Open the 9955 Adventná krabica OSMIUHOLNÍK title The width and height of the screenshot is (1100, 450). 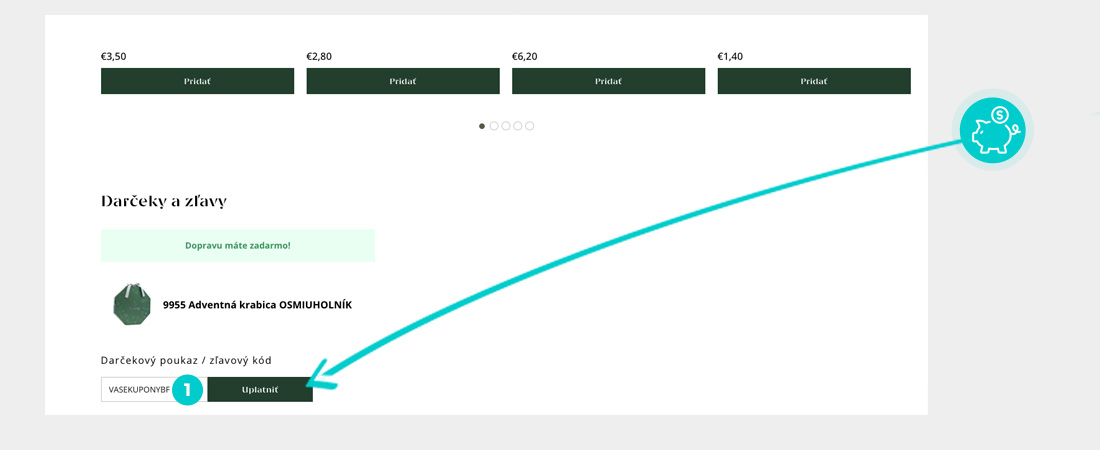pyautogui.click(x=257, y=305)
